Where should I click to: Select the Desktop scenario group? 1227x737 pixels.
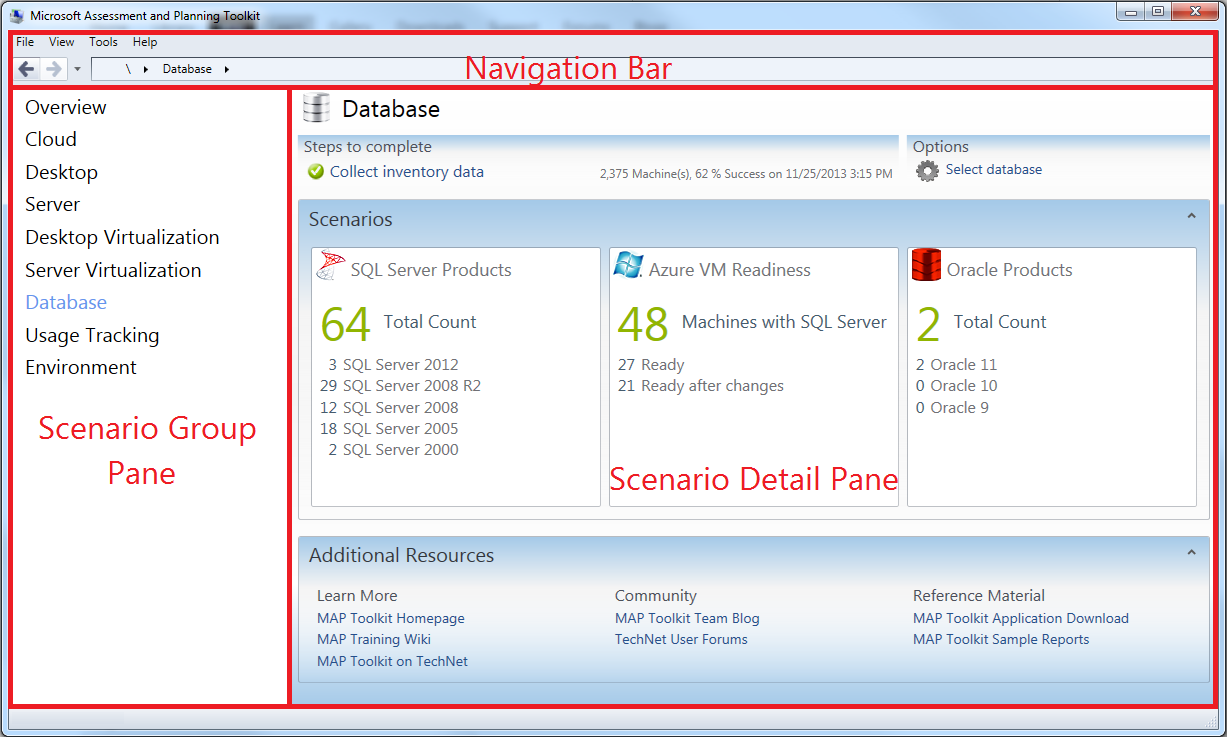[62, 172]
